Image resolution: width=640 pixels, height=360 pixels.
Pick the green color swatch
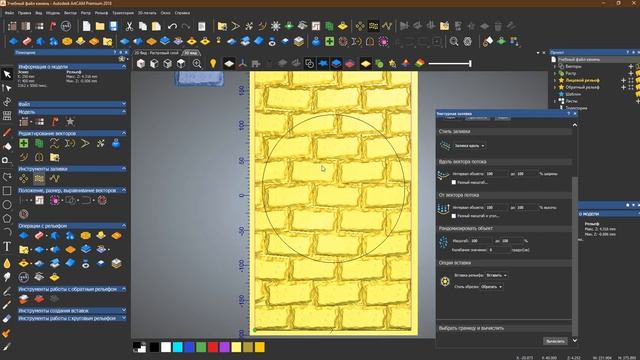coord(201,347)
